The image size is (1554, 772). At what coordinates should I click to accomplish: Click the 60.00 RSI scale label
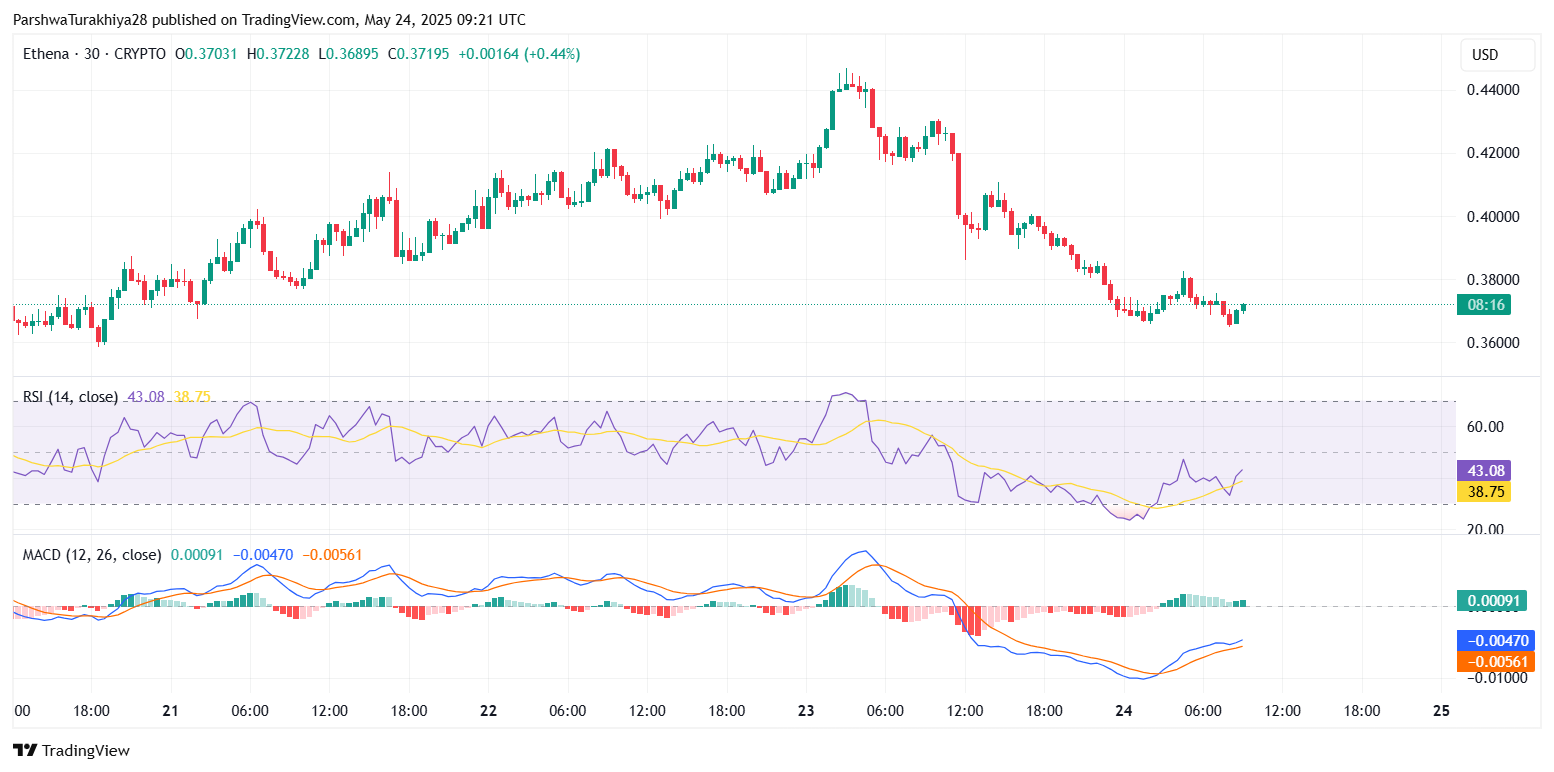tap(1486, 427)
